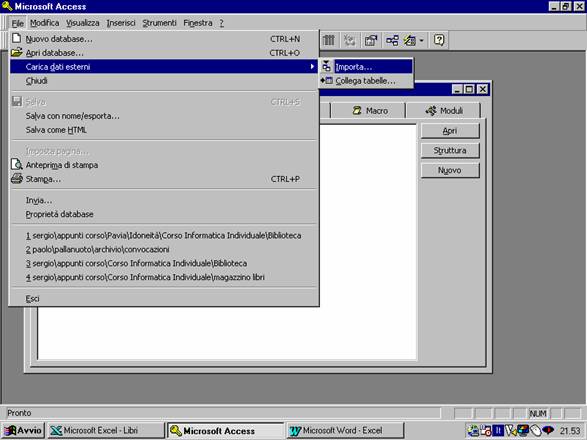Click the Office Assistant help icon
The height and width of the screenshot is (440, 587).
click(x=439, y=40)
